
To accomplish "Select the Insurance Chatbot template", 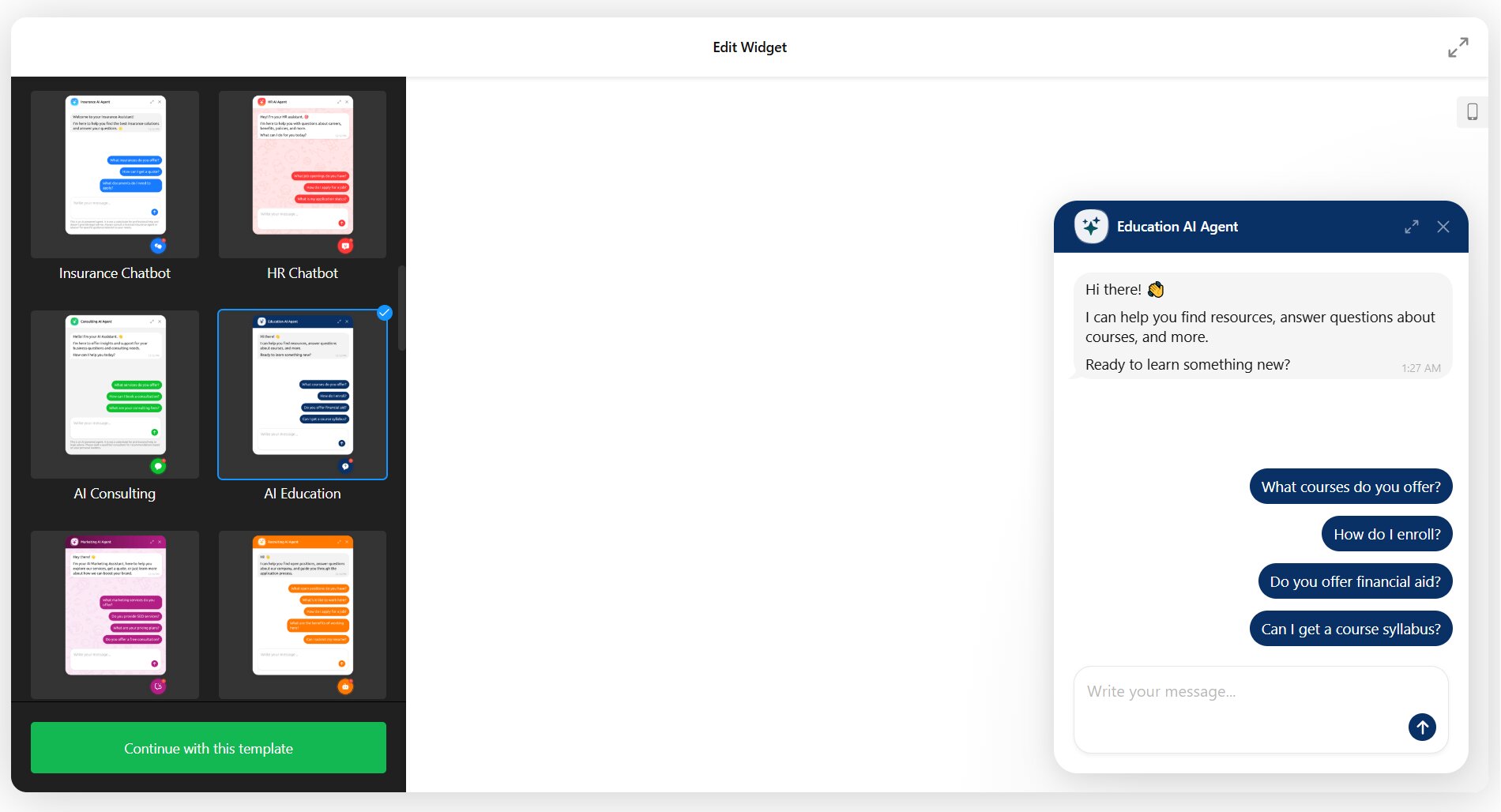I will 115,175.
